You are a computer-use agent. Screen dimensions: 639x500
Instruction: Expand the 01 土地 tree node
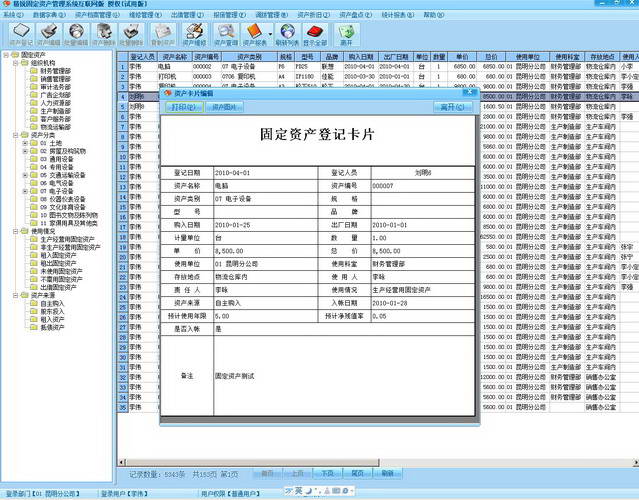coord(25,143)
